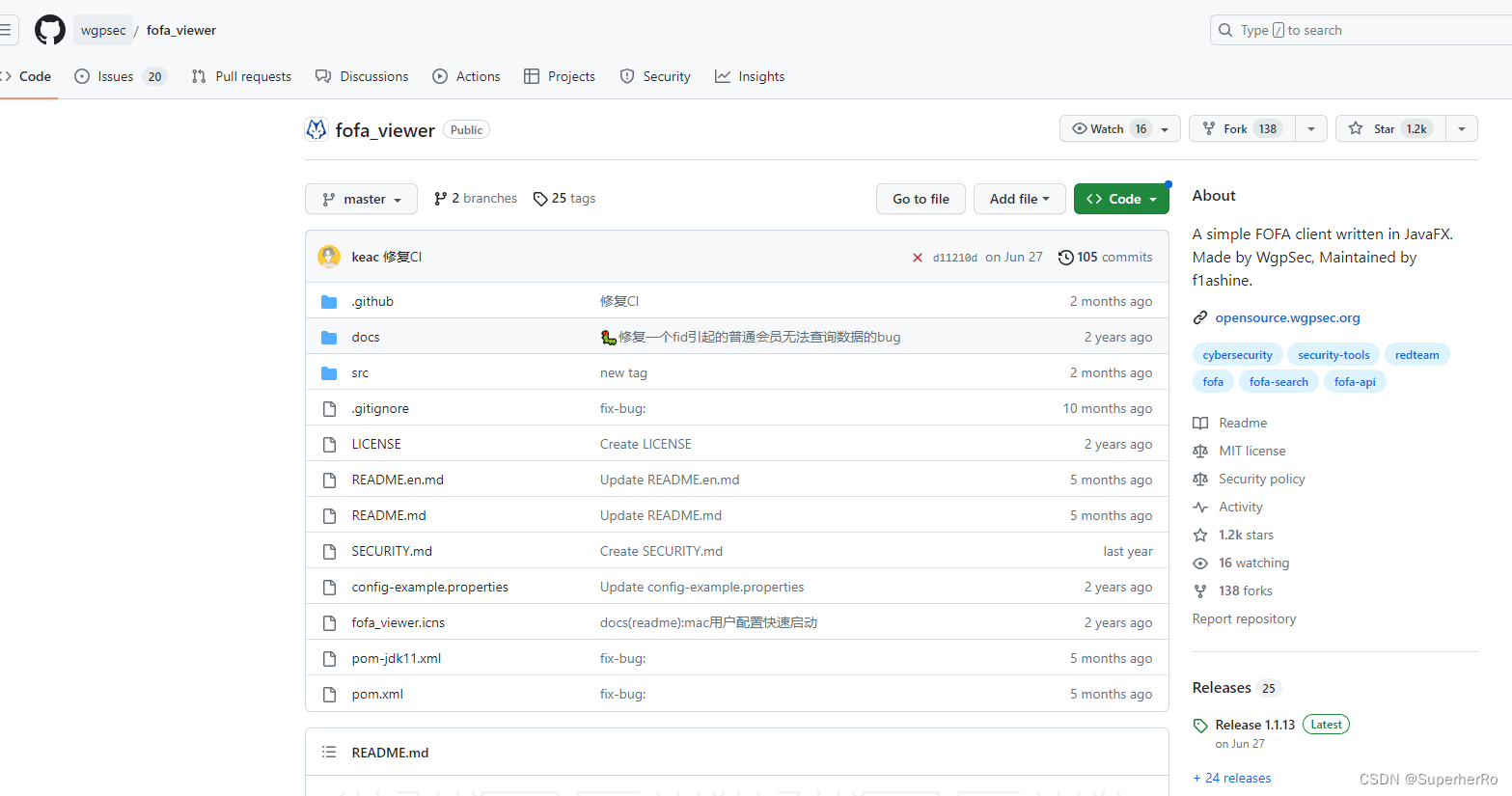Click the Report repository link

click(x=1244, y=618)
